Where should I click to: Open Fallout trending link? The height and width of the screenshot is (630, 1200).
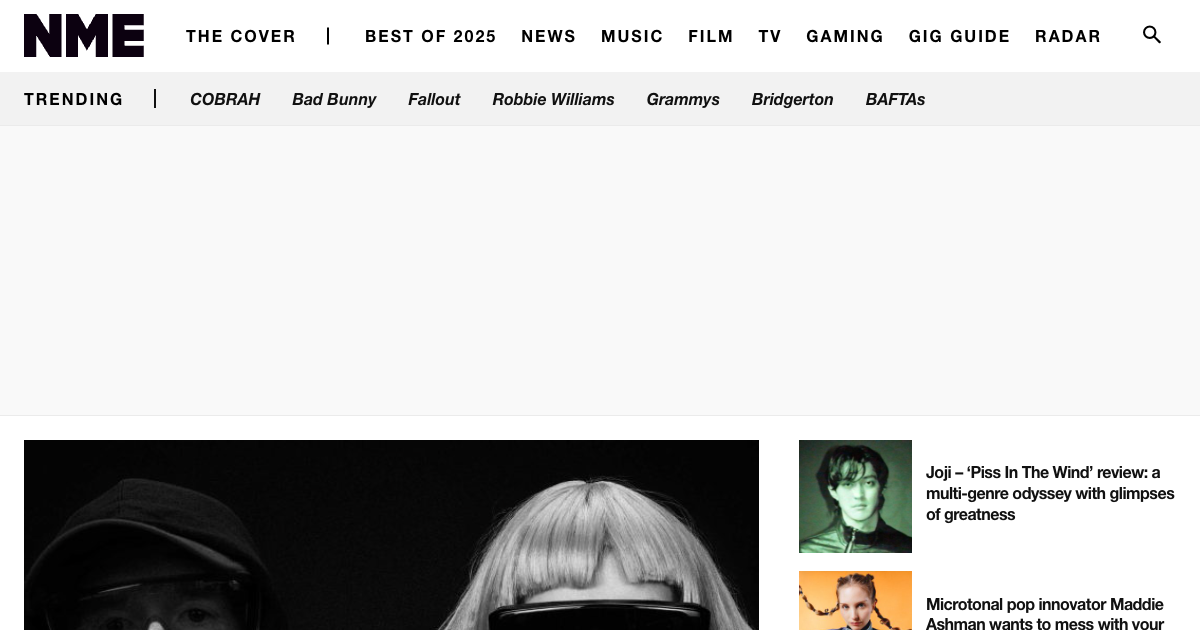point(434,99)
